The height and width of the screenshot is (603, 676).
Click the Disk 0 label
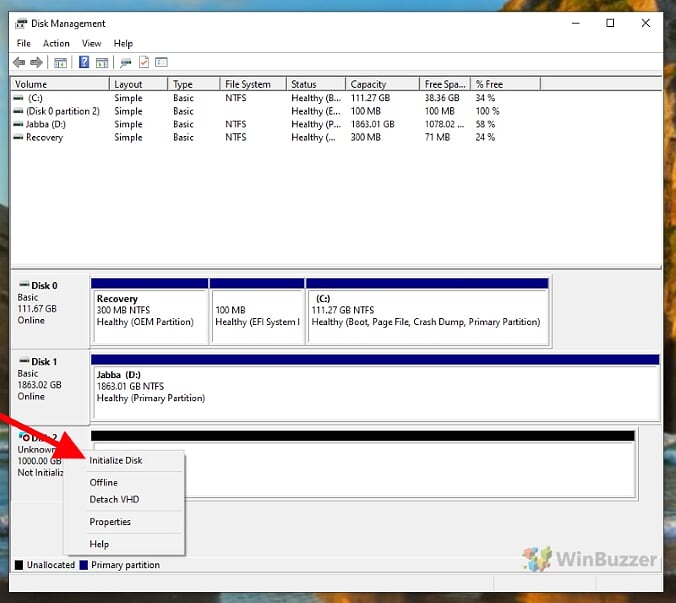pyautogui.click(x=44, y=285)
